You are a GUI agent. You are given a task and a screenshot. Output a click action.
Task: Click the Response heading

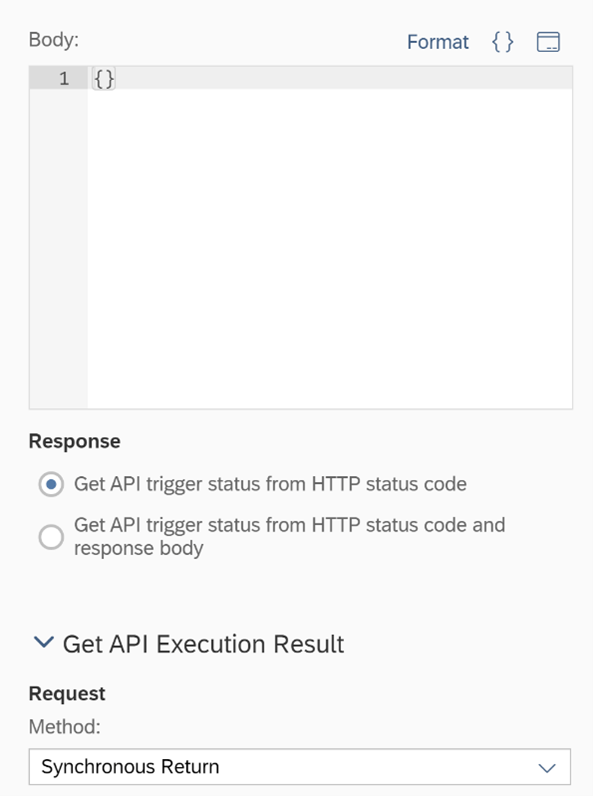pyautogui.click(x=75, y=441)
